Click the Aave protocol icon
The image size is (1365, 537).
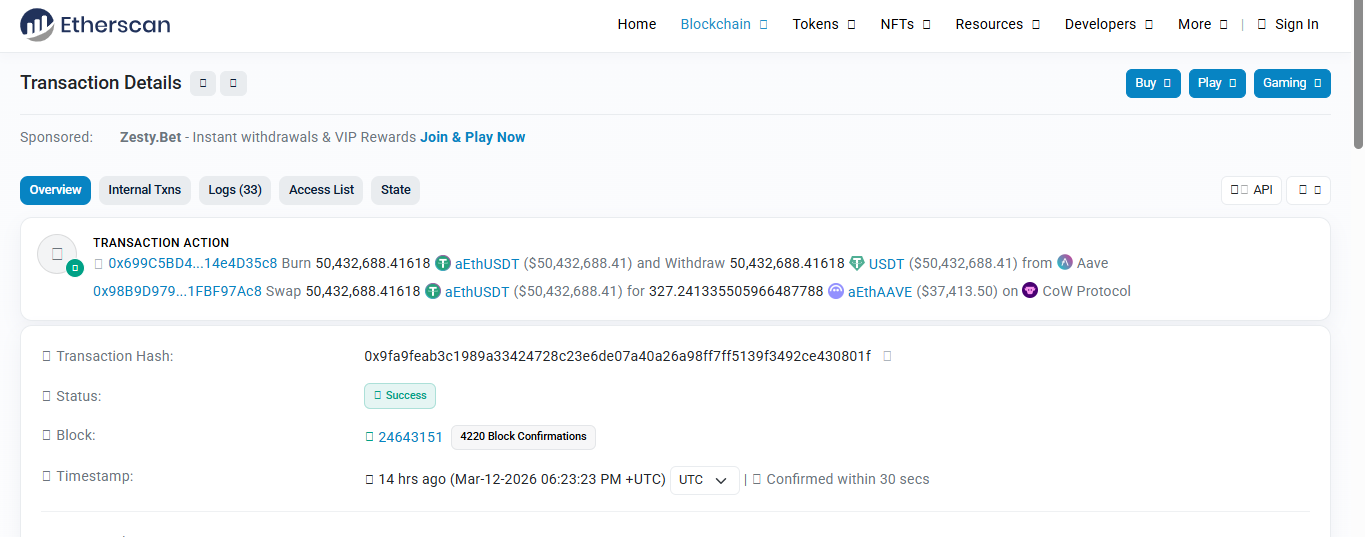tap(1065, 263)
